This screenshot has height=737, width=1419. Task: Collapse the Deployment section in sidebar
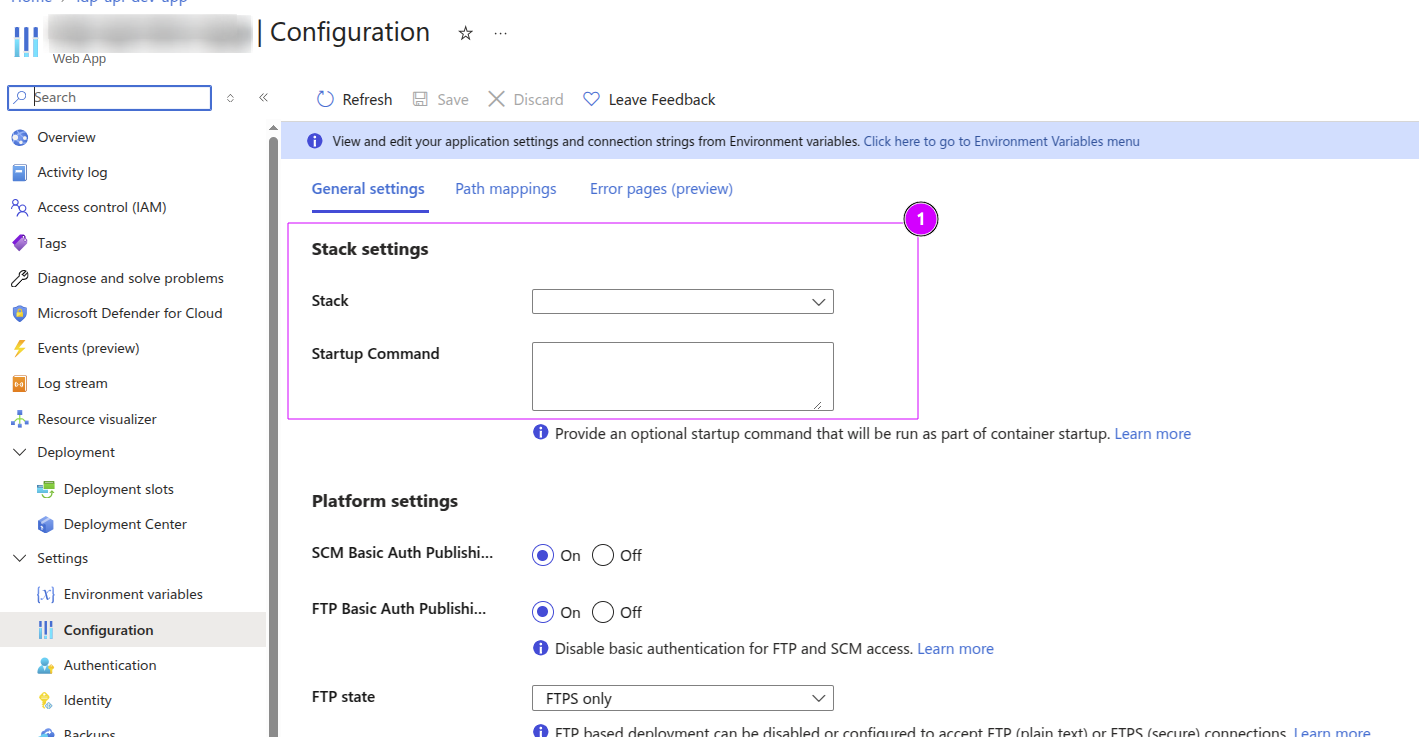19,452
